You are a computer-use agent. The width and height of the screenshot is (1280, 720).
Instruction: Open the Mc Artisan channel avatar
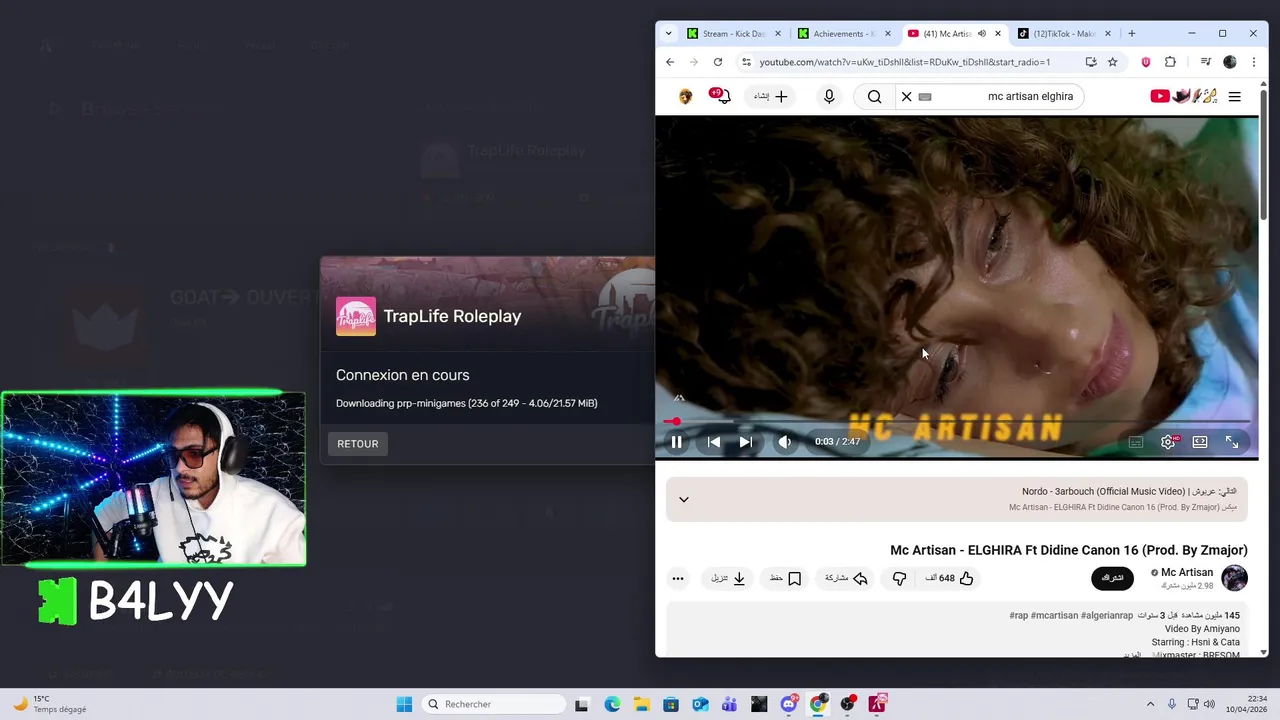pyautogui.click(x=1235, y=578)
